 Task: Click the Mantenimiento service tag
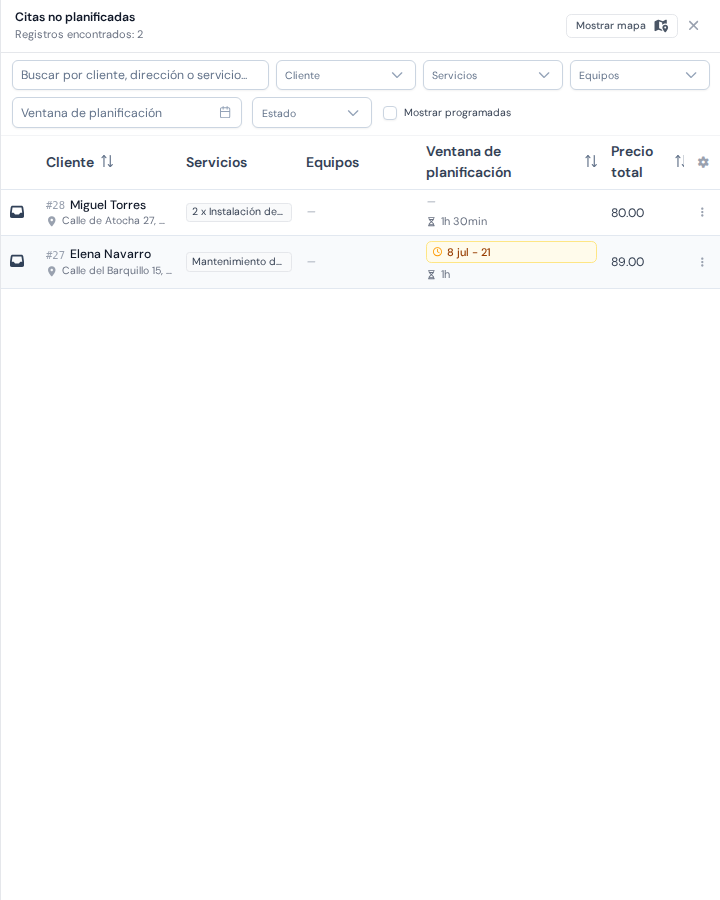coord(238,262)
